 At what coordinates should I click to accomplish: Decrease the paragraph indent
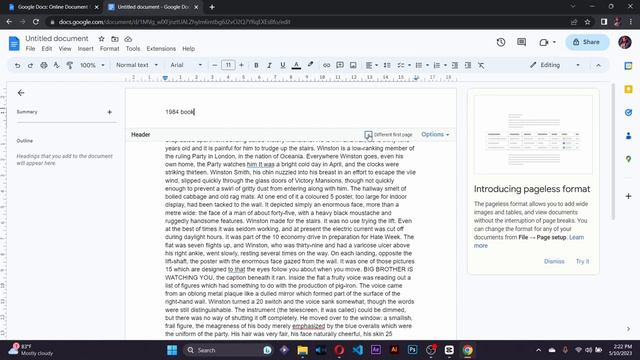pos(455,65)
